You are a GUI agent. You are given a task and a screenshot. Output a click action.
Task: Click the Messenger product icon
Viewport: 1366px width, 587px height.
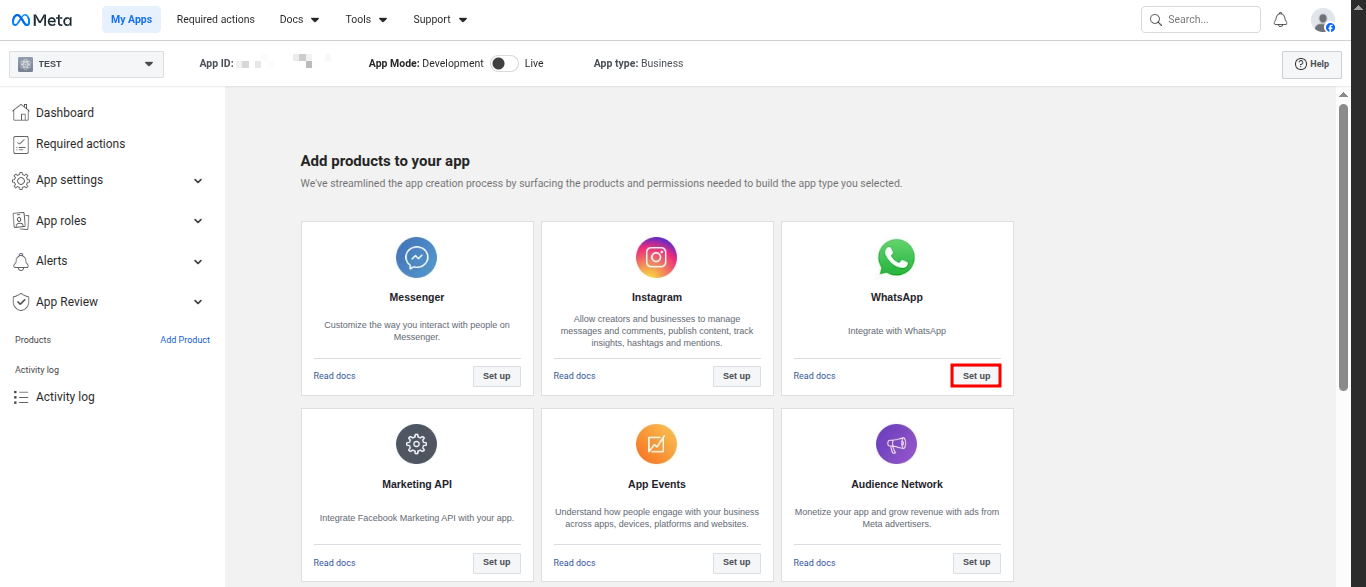pos(416,257)
